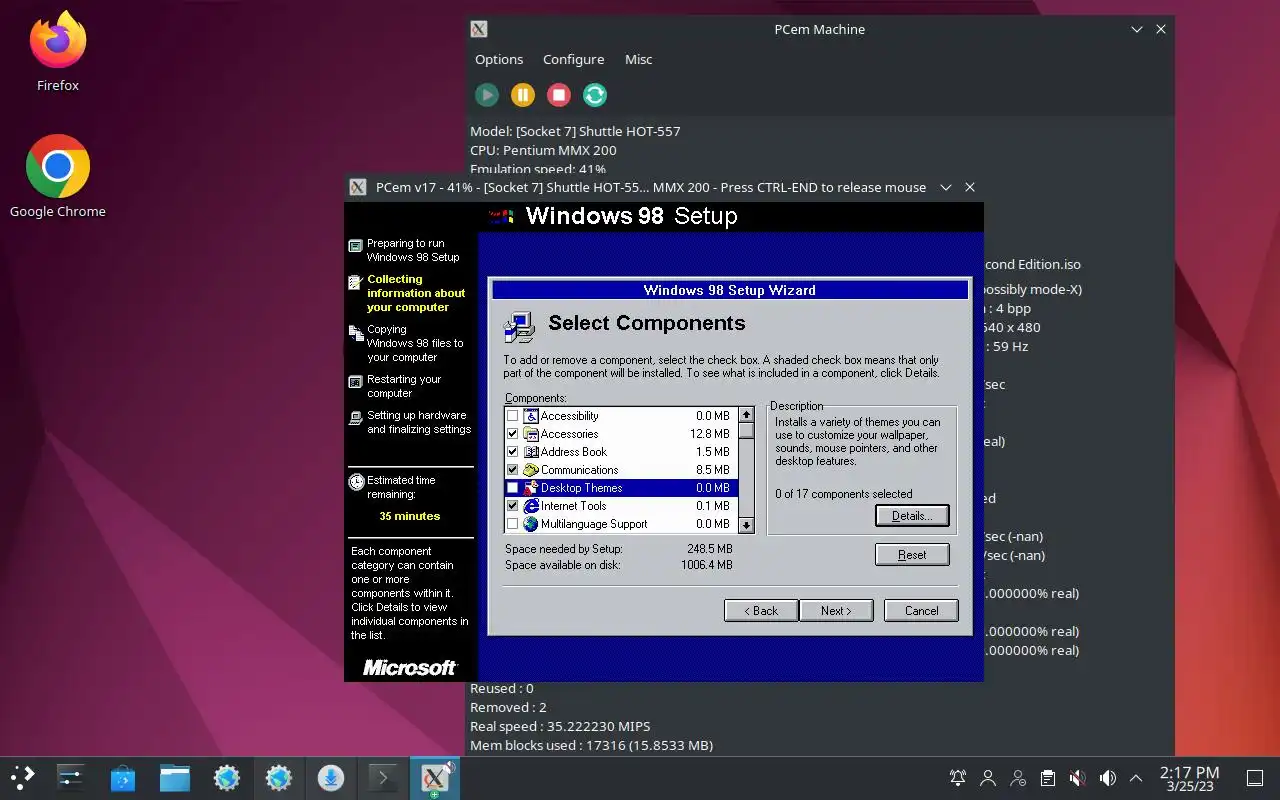Toggle the Accessibility component checkbox

click(513, 416)
